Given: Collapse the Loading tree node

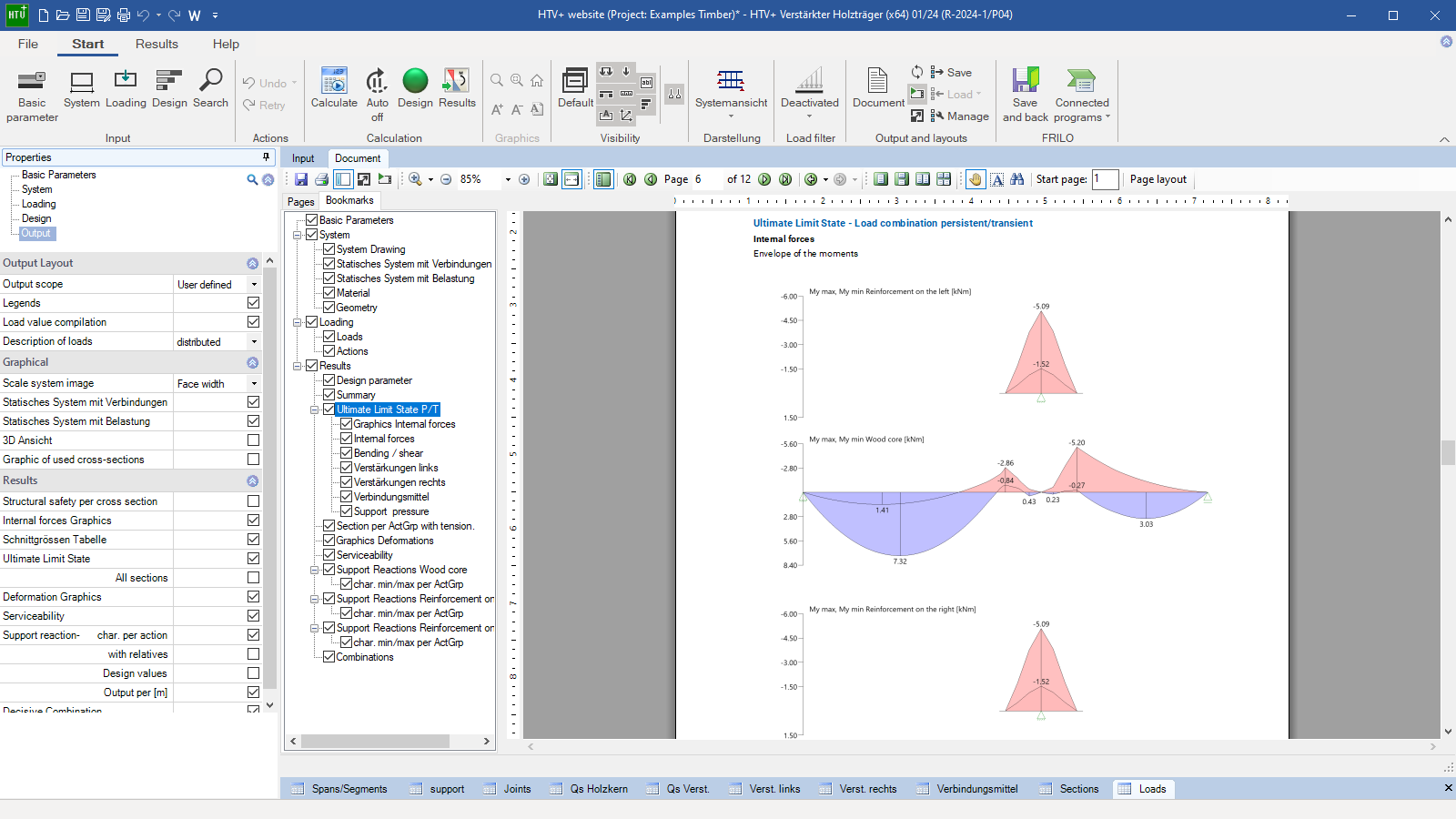Looking at the screenshot, I should click(x=297, y=322).
